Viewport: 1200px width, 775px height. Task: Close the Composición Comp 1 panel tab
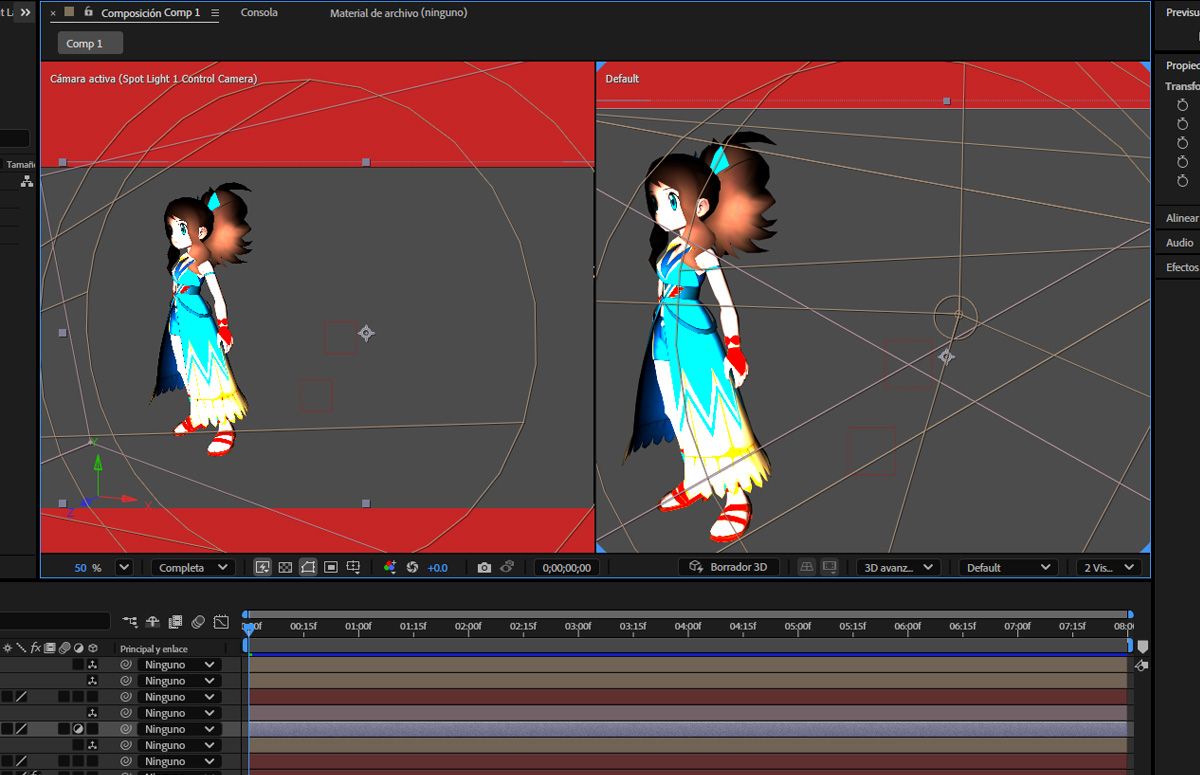[x=53, y=13]
